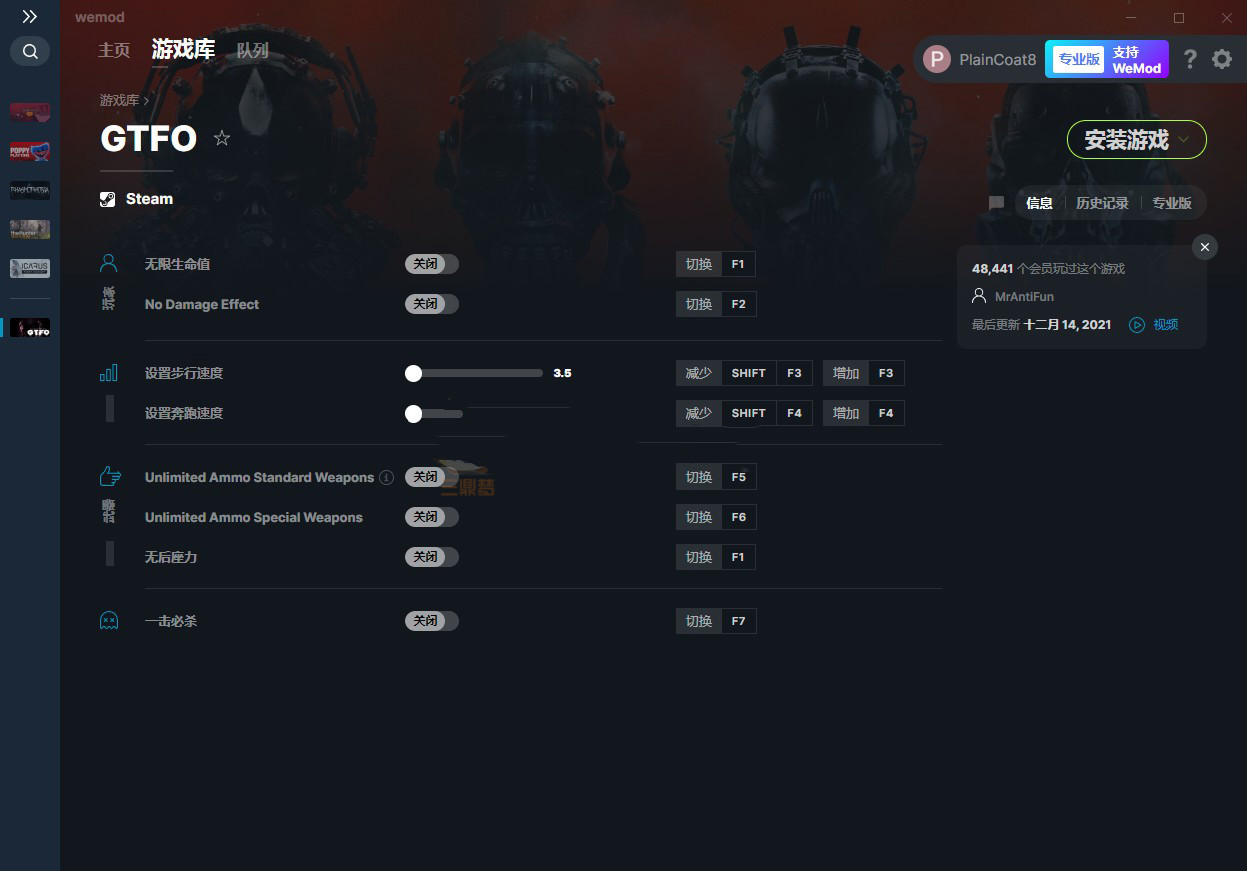Click 减少 SHIFT F3 hotkey for walk speed
1247x871 pixels.
tap(744, 373)
